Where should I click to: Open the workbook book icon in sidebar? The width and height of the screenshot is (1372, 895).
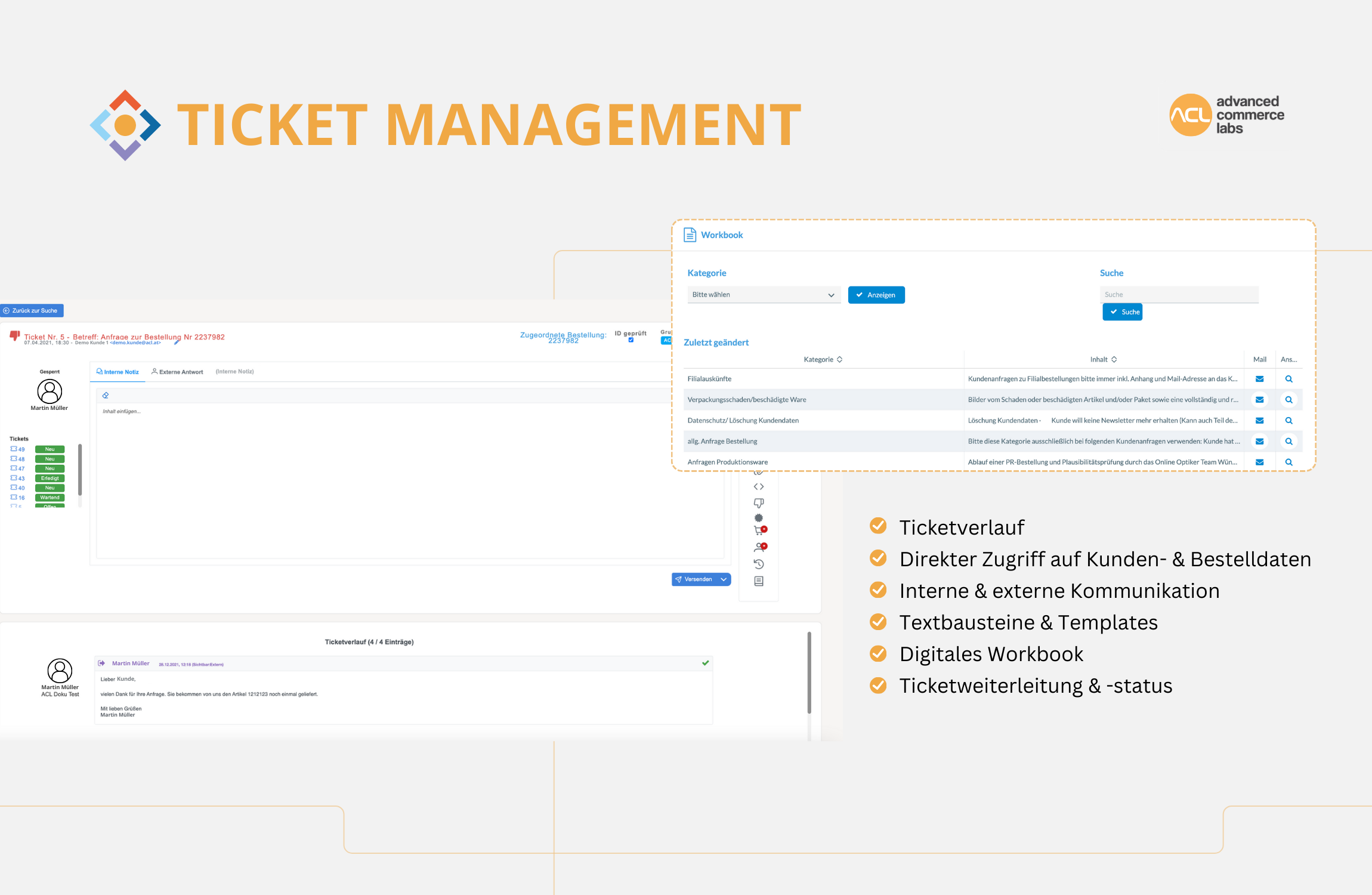click(759, 581)
